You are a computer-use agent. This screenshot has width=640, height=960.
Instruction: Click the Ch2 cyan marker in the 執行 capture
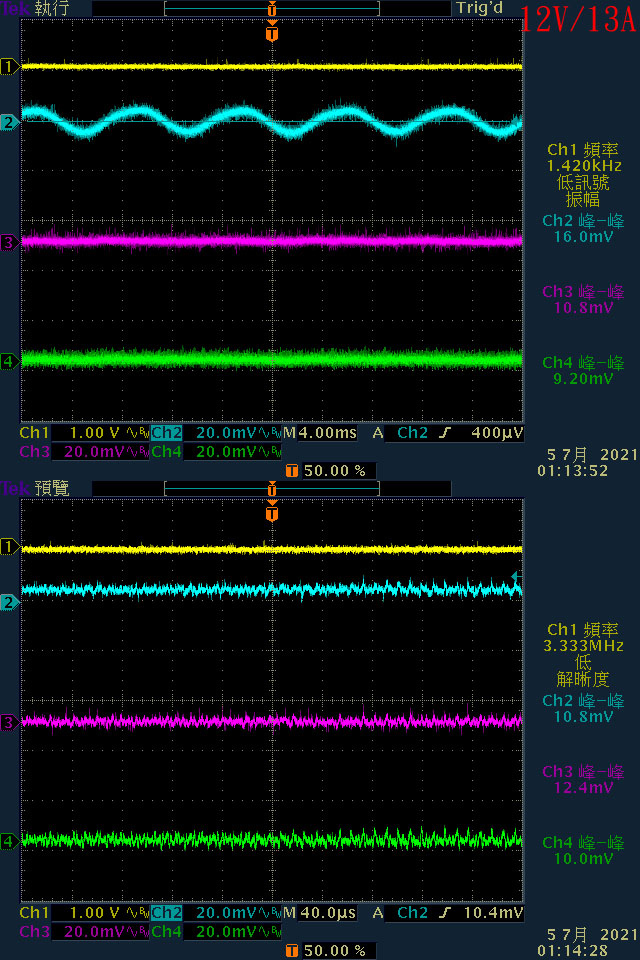[x=9, y=122]
